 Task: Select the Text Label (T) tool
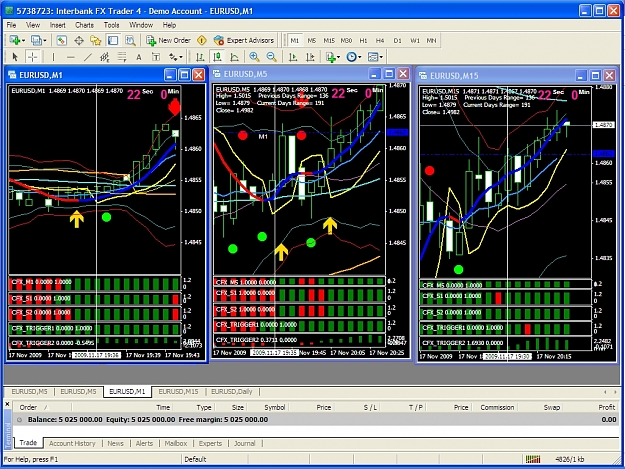[x=156, y=57]
